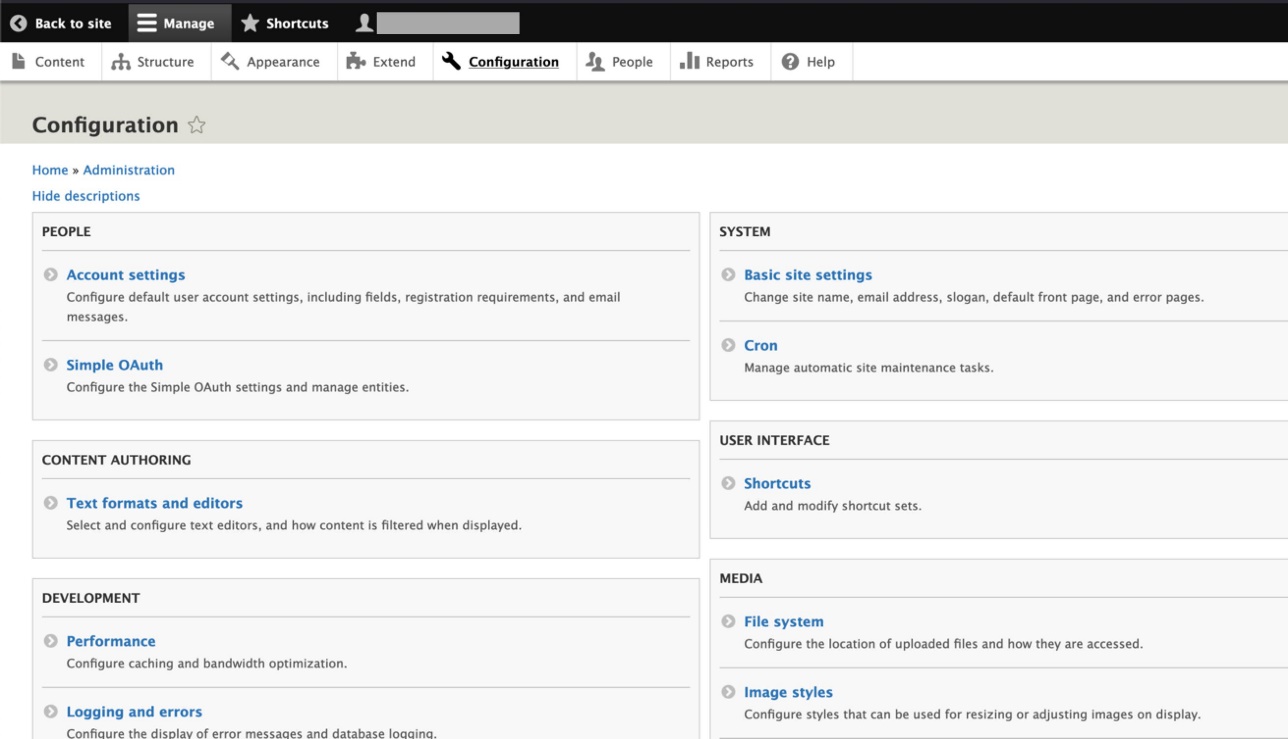Click Hide descriptions link
The height and width of the screenshot is (739, 1288).
click(x=86, y=196)
